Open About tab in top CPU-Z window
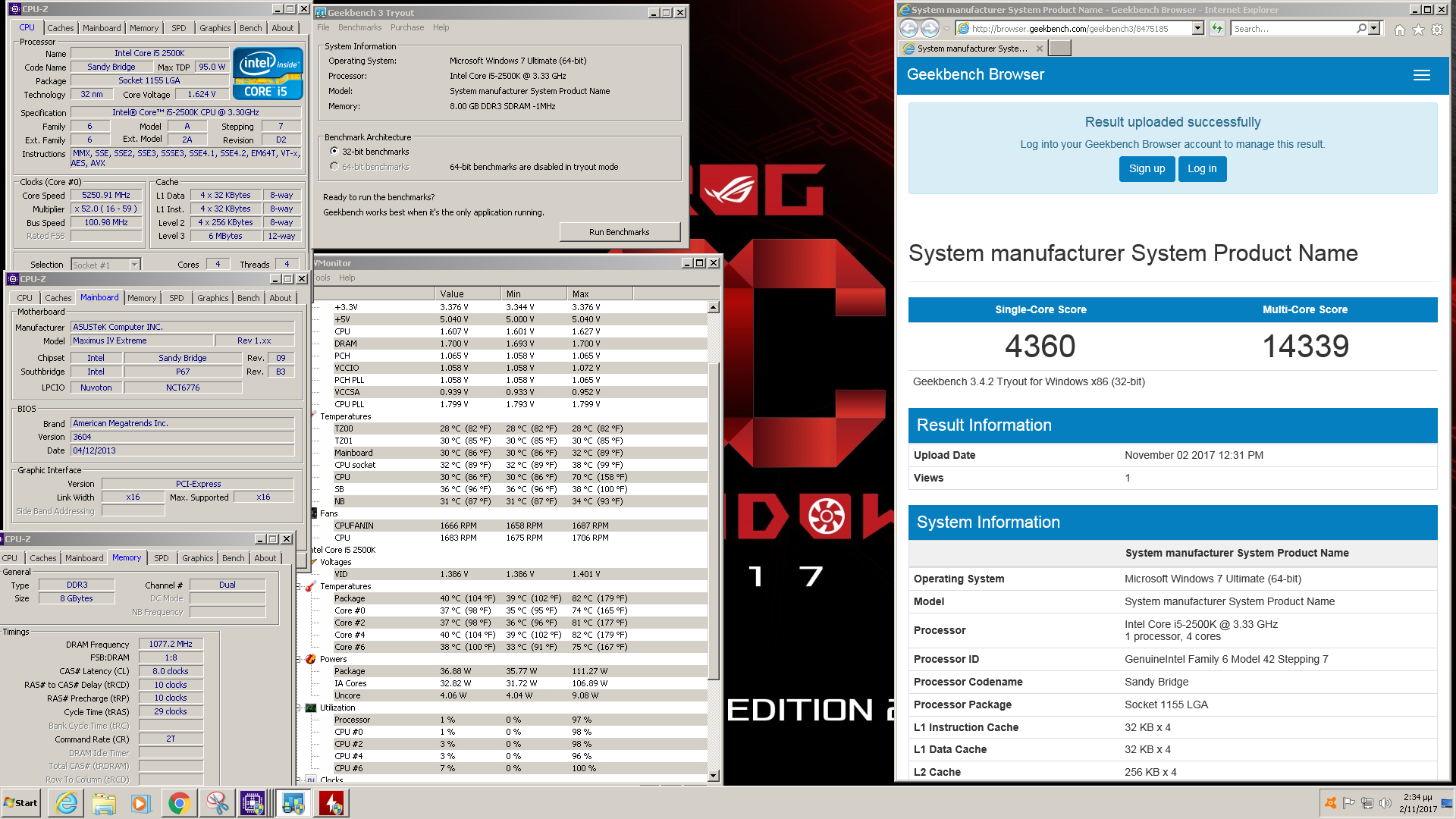 click(283, 28)
